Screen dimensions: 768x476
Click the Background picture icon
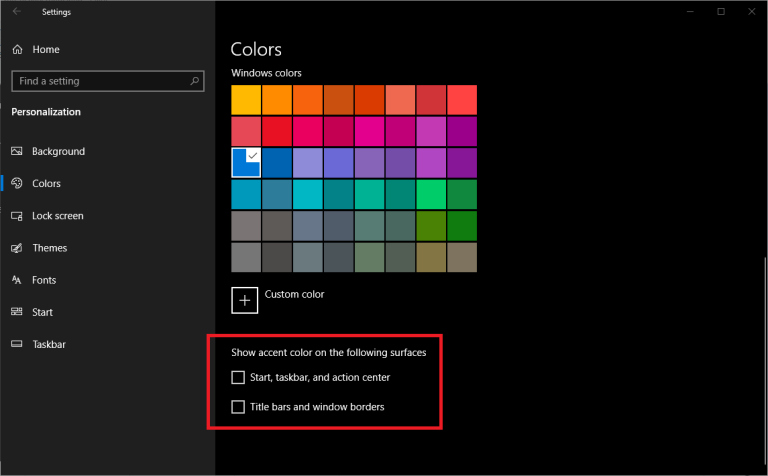(x=17, y=151)
